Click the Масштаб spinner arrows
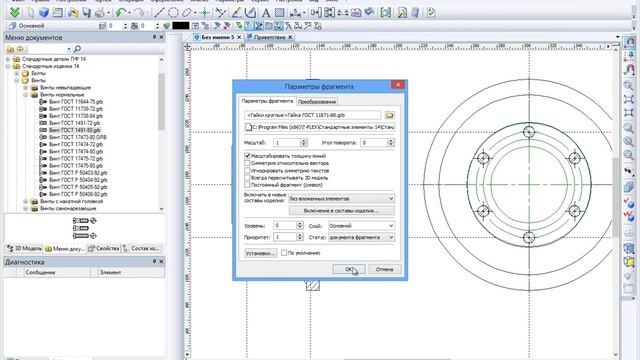This screenshot has width=640, height=360. 304,143
